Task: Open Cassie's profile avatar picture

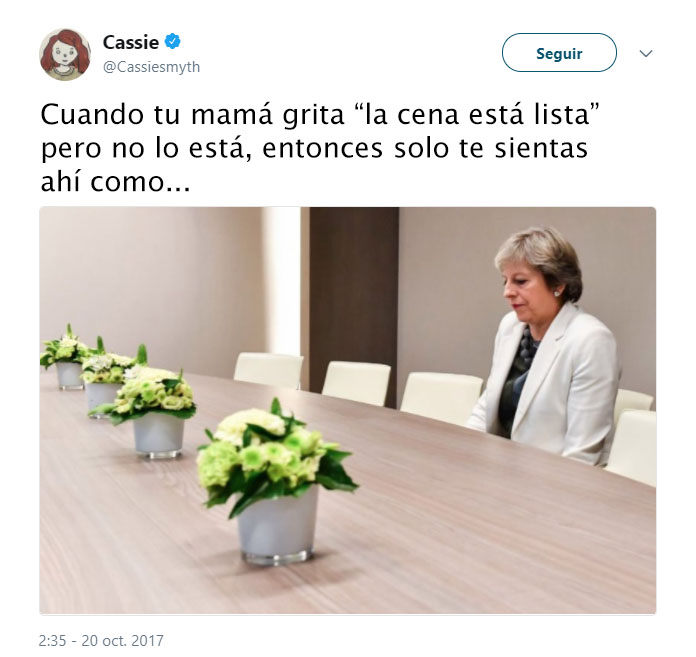Action: tap(65, 54)
